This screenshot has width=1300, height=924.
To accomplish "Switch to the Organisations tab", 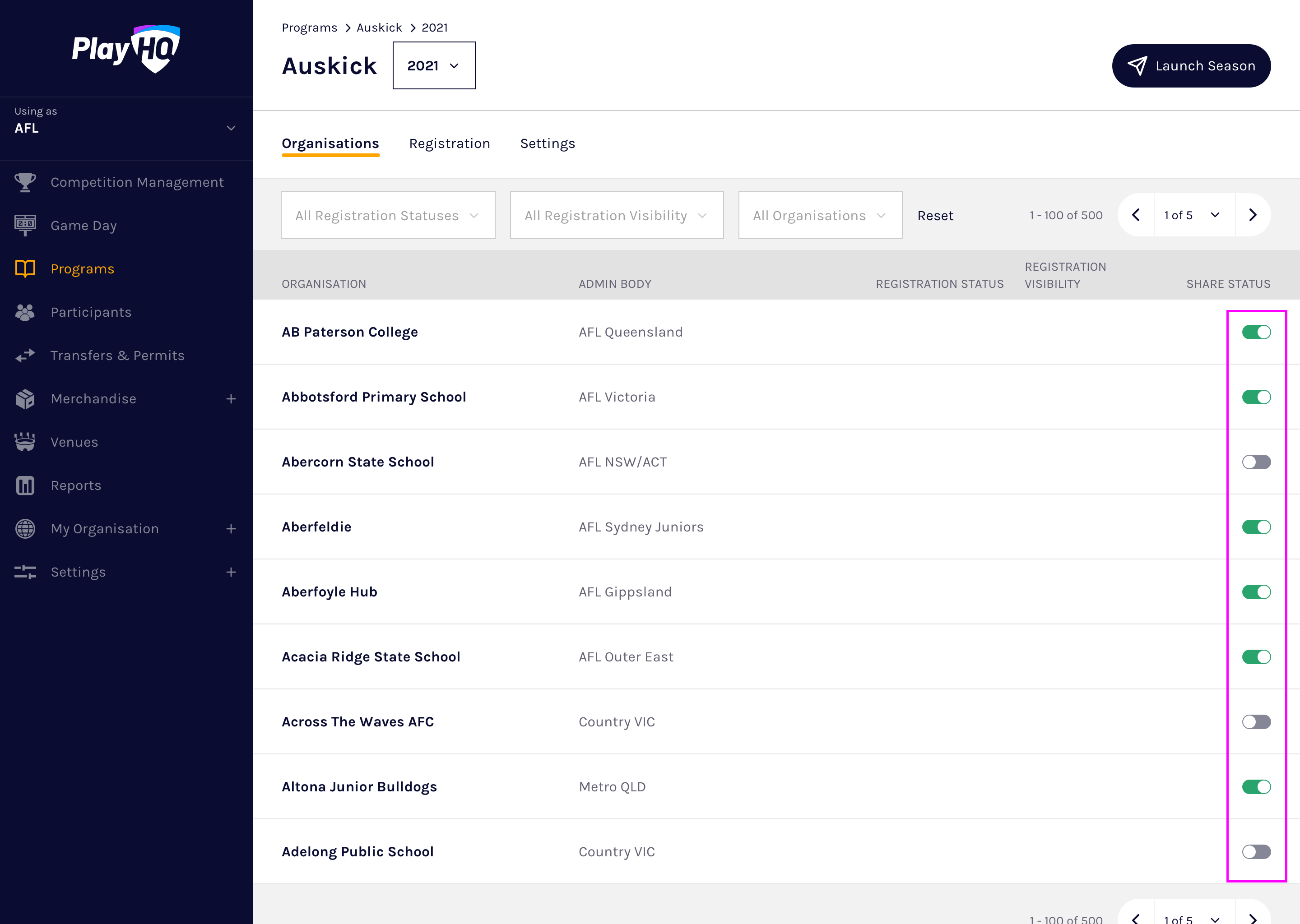I will pos(330,144).
